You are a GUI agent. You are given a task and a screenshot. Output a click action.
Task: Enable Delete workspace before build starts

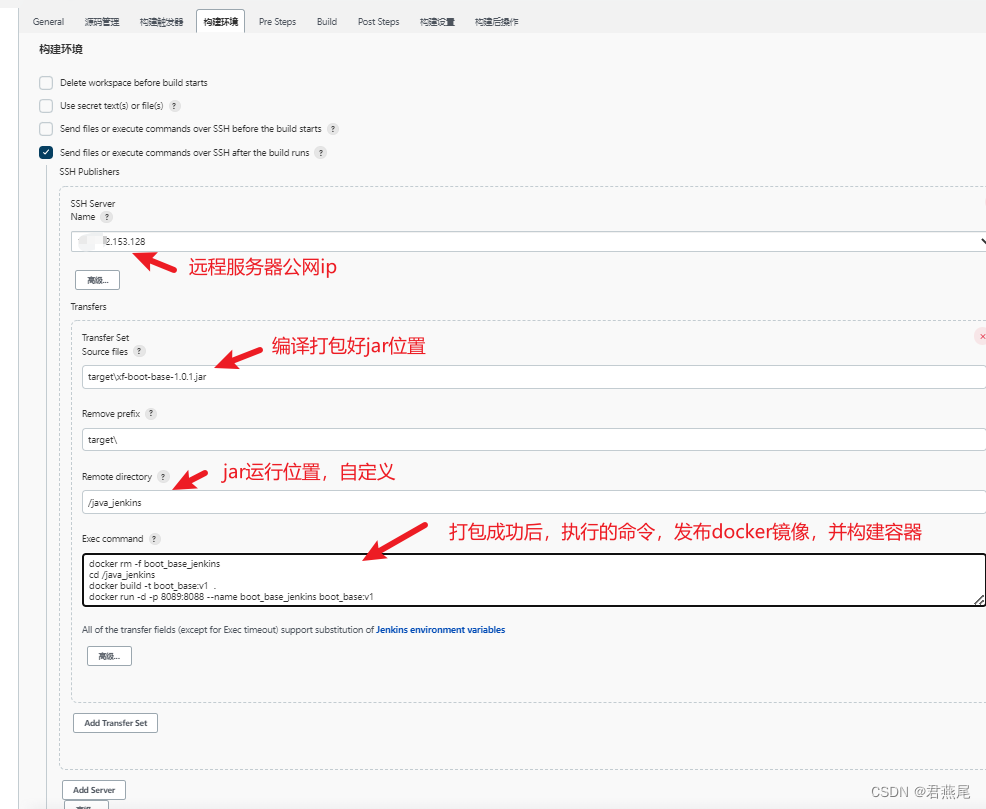pyautogui.click(x=46, y=83)
